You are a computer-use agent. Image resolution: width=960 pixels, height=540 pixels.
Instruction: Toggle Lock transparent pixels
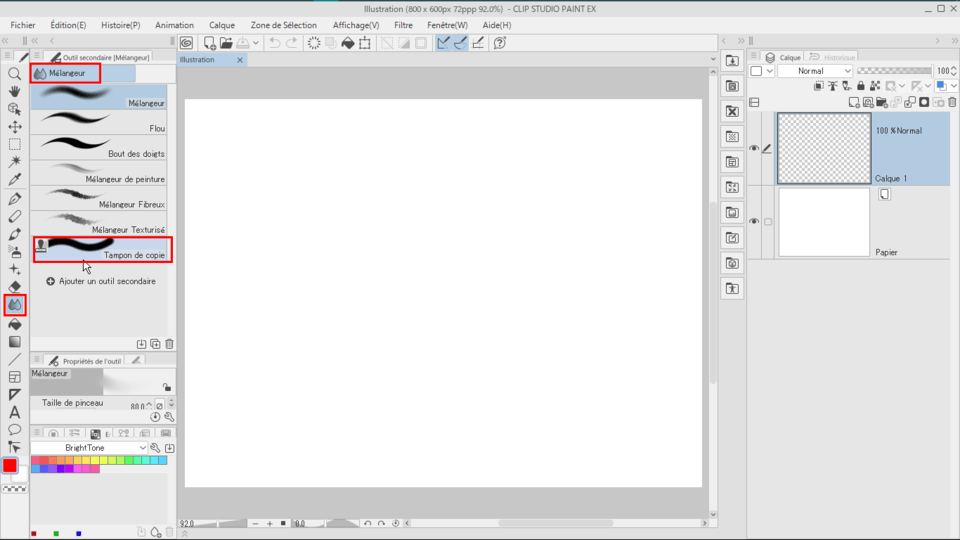coord(875,86)
